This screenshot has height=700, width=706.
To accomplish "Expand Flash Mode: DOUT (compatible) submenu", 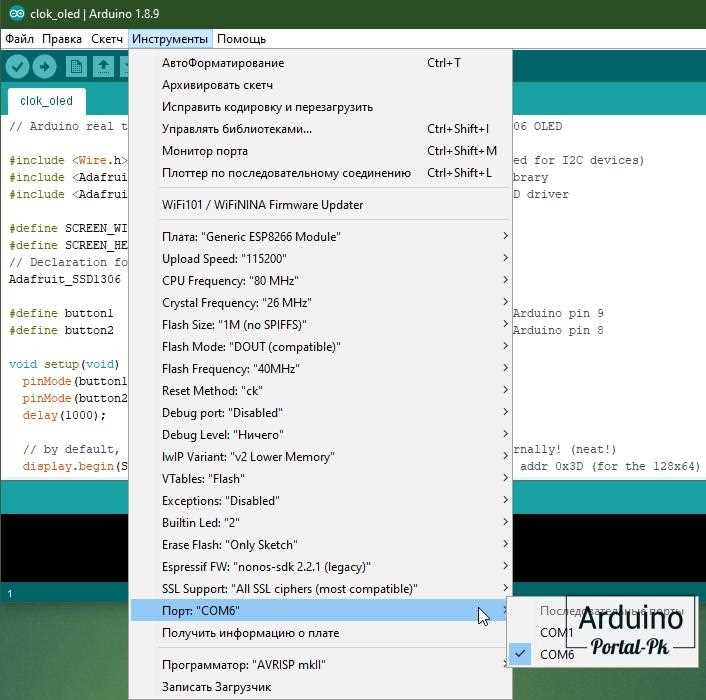I will [321, 347].
